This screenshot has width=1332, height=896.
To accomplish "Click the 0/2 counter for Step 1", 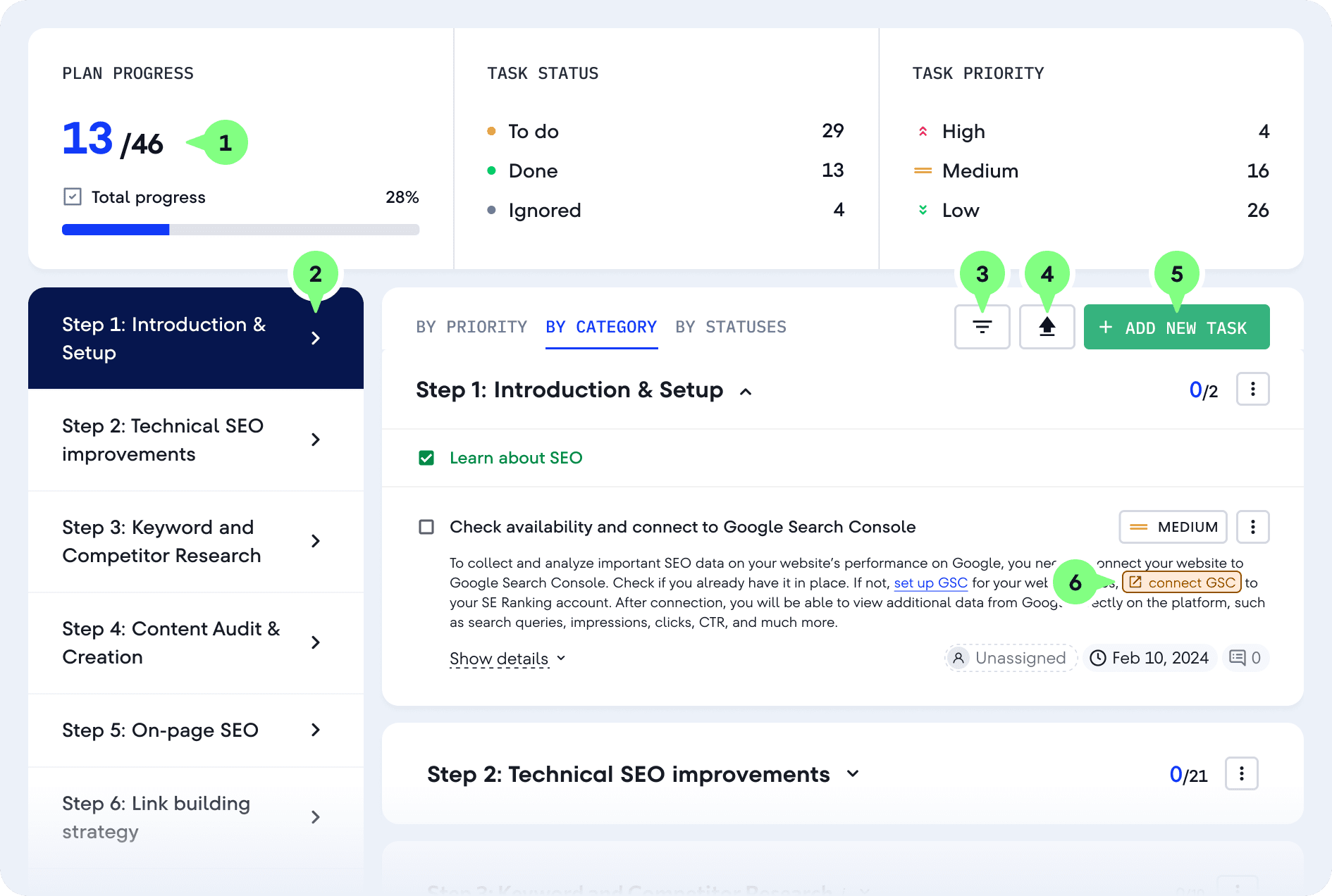I will point(1203,390).
